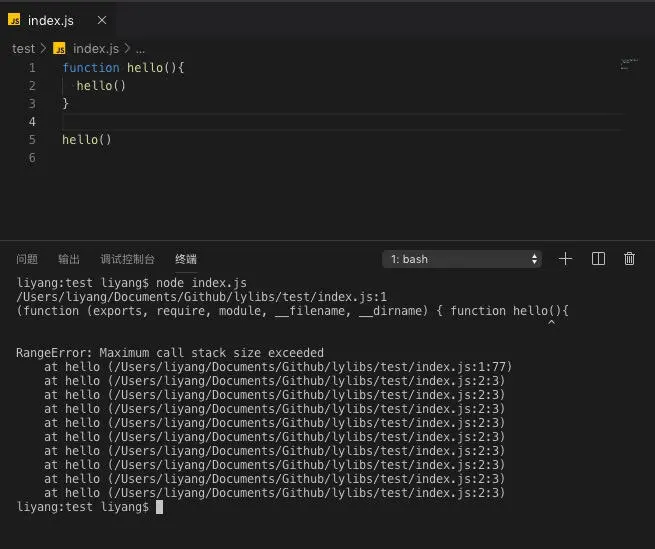Screen dimensions: 655x549
Task: Click 'RangeError: Maximum call stack size exceeded' text
Action: (x=170, y=353)
